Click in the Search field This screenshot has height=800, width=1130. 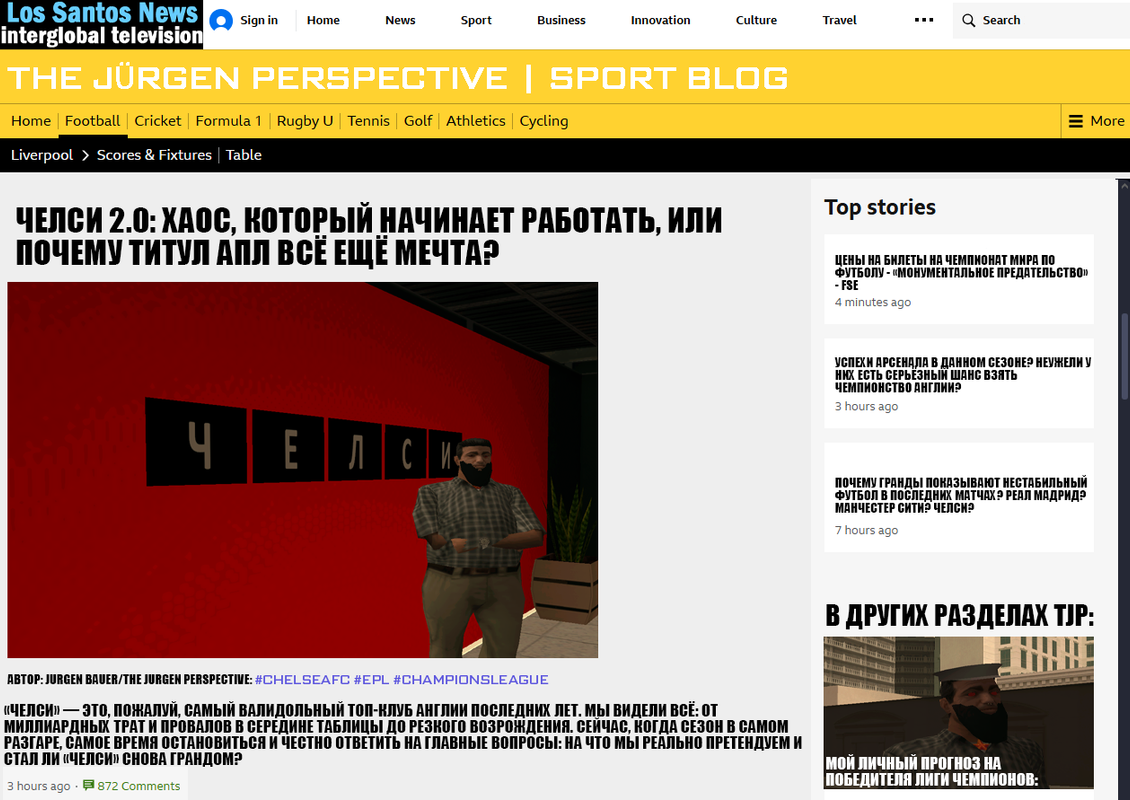click(x=1041, y=20)
